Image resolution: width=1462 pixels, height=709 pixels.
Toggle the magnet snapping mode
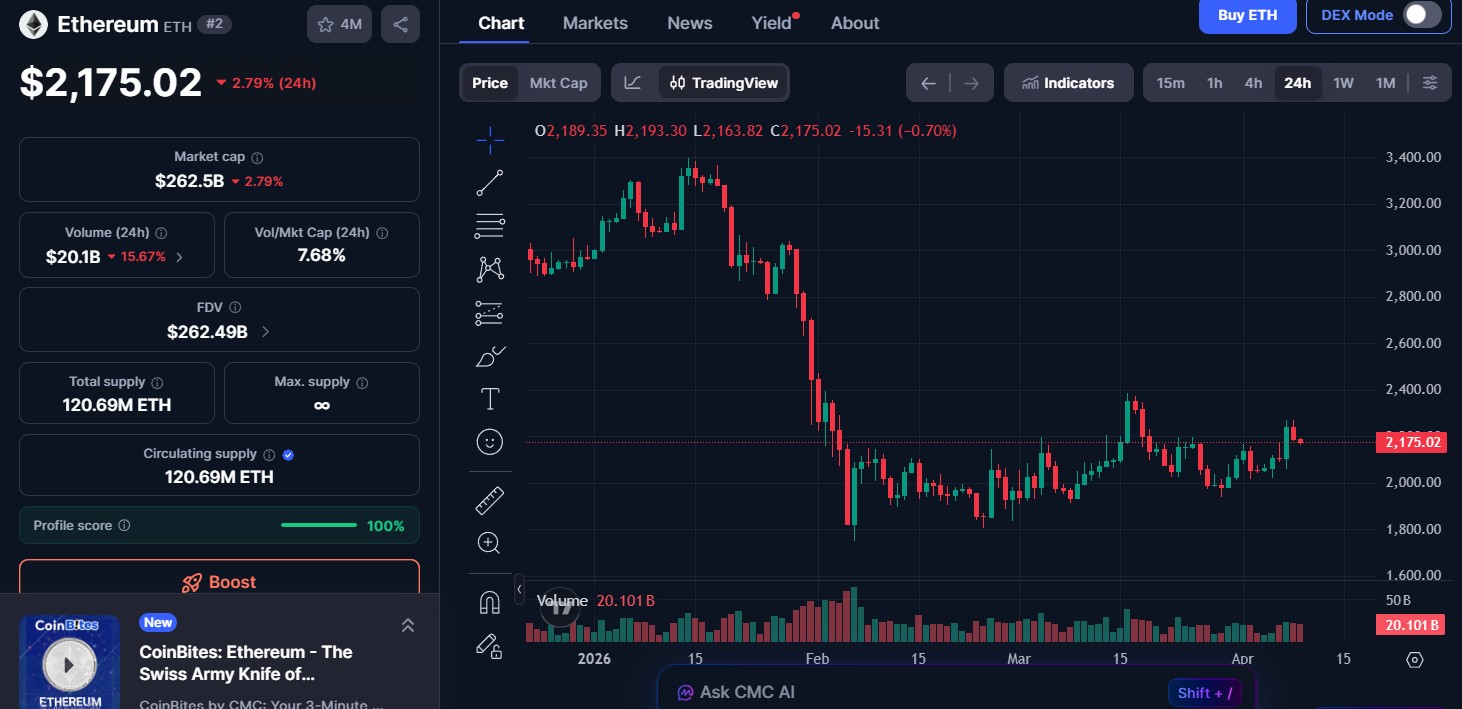489,601
